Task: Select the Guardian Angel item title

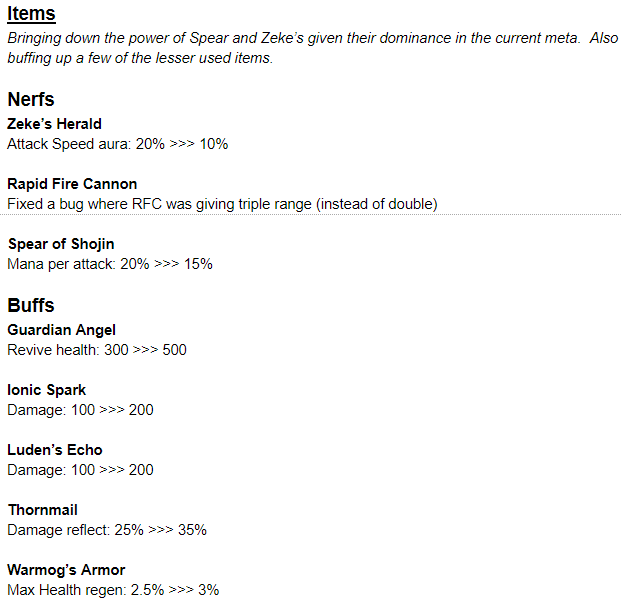Action: 62,330
